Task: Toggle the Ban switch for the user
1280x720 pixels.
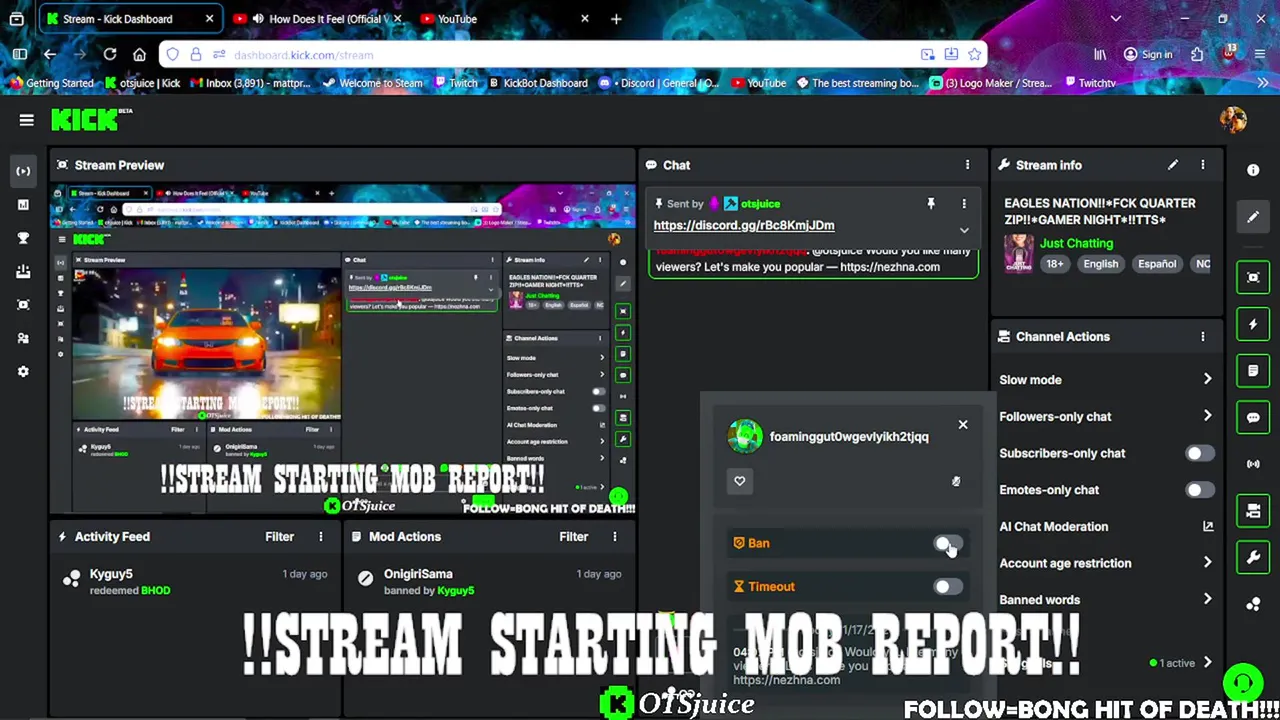Action: coord(948,544)
